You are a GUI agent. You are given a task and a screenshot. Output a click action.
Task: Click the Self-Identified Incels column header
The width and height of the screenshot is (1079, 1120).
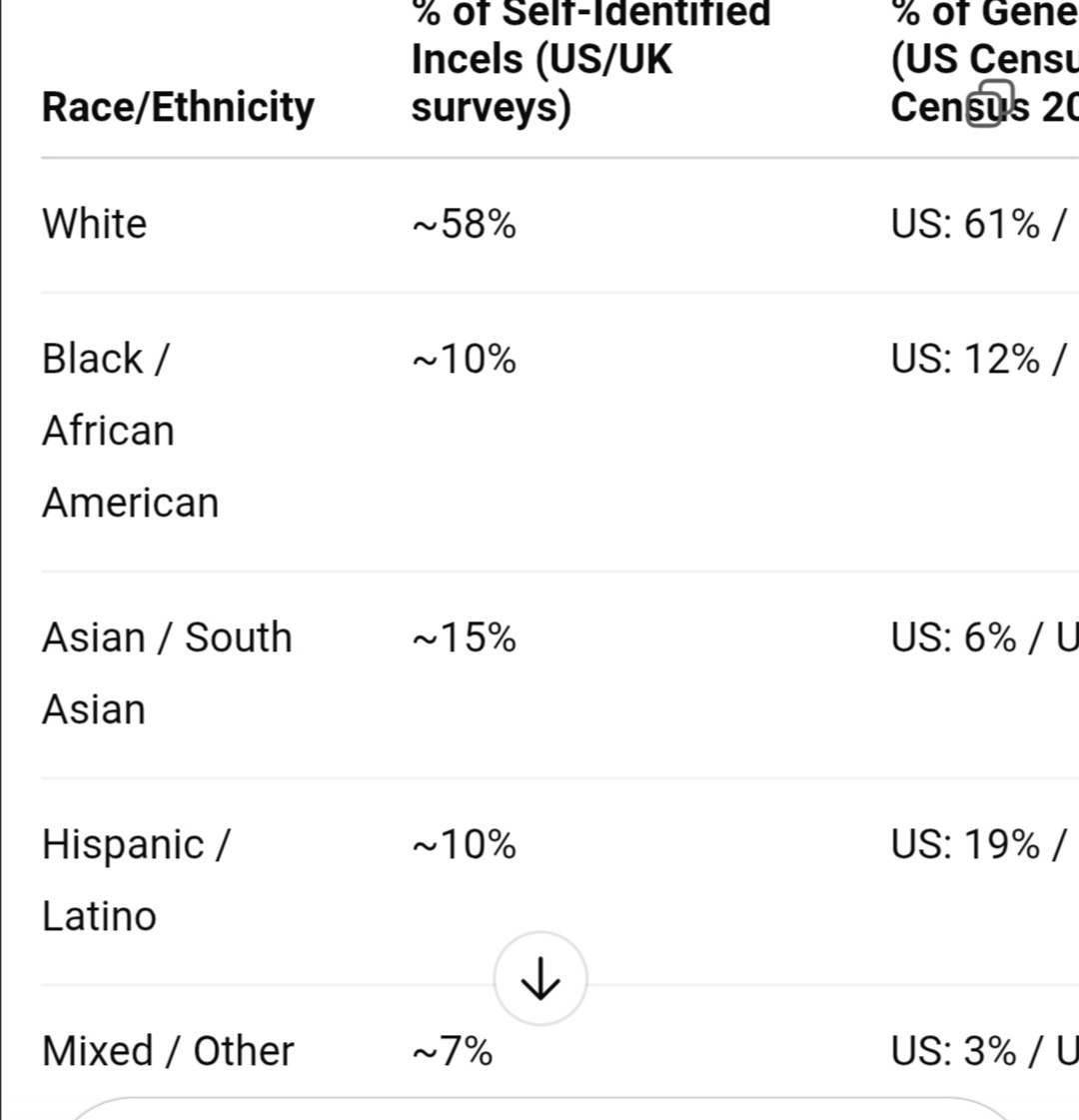click(x=590, y=60)
